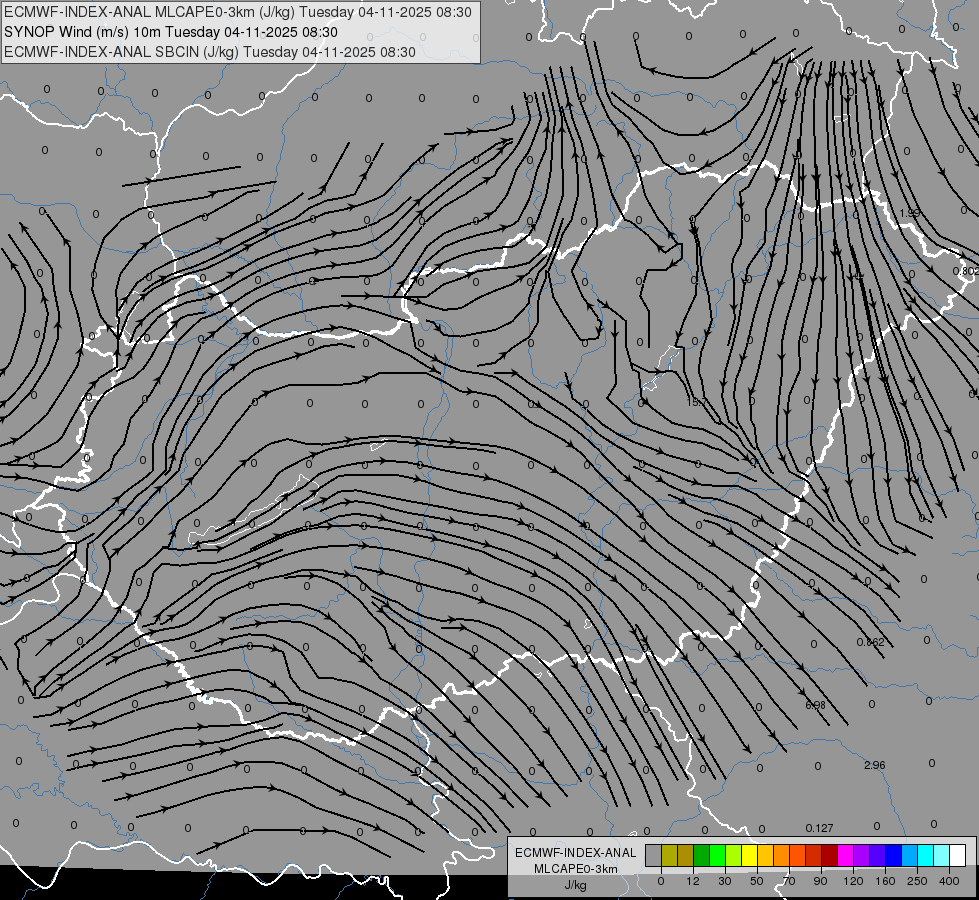
Task: Click the '50' legend scale label
Action: (757, 881)
